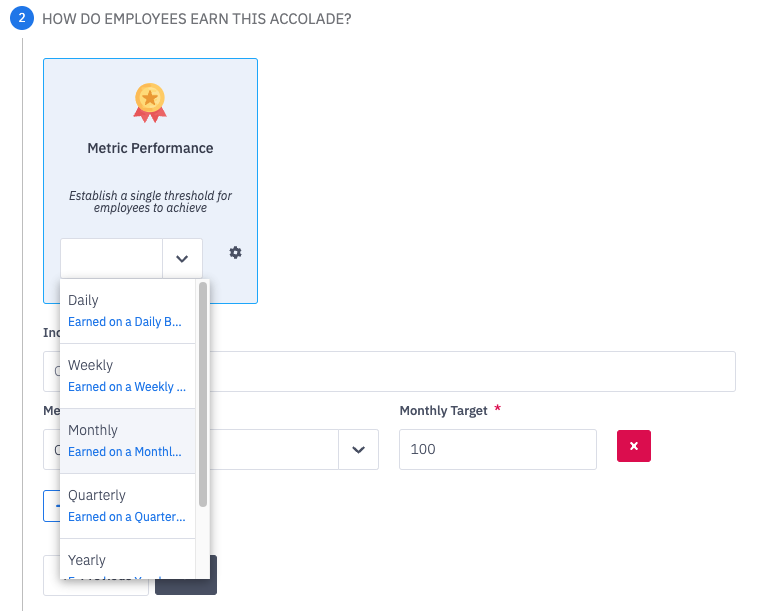Choose the Monthly option
This screenshot has height=611, width=759.
(x=128, y=441)
